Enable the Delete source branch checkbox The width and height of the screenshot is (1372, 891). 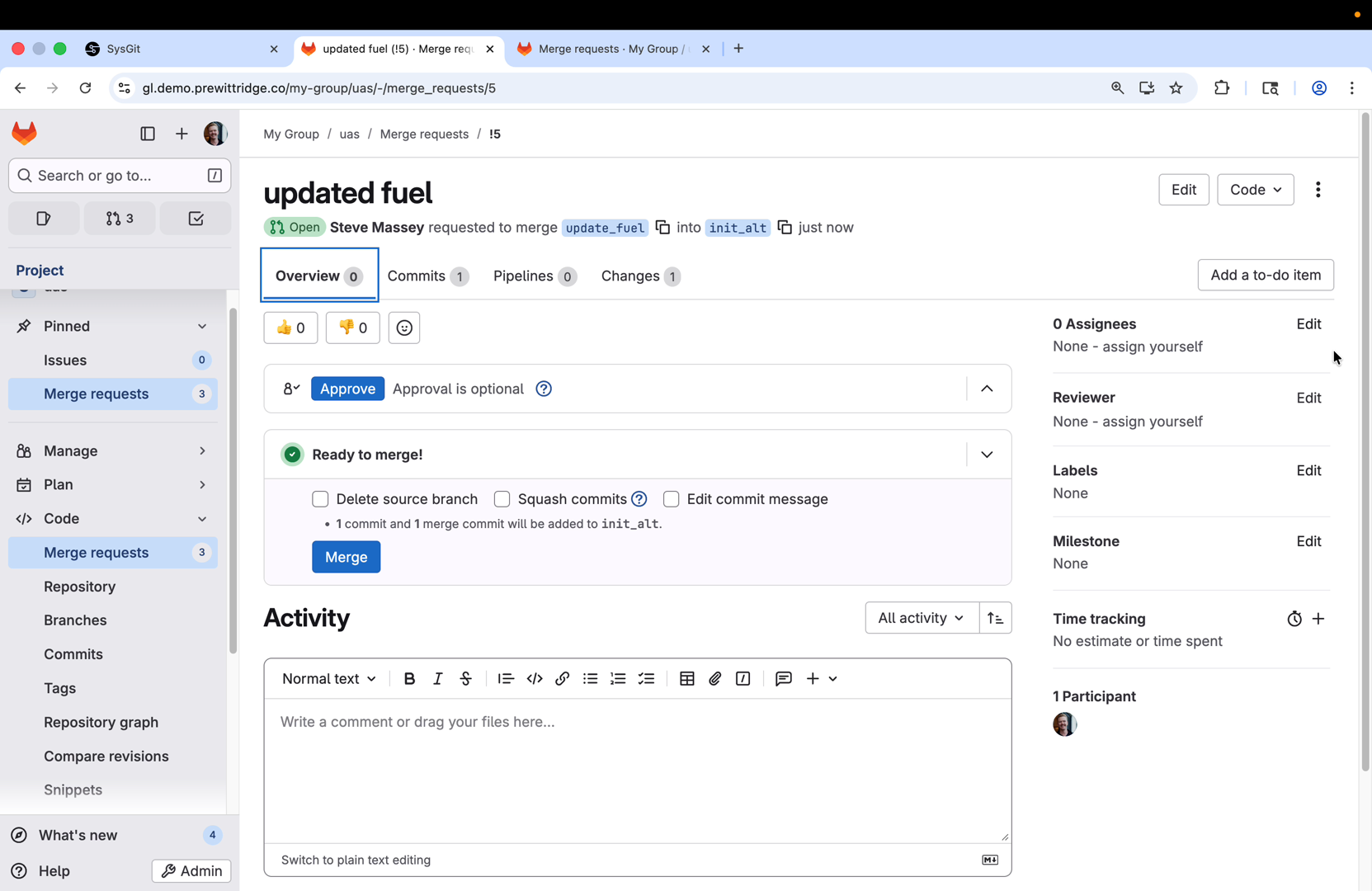tap(320, 499)
